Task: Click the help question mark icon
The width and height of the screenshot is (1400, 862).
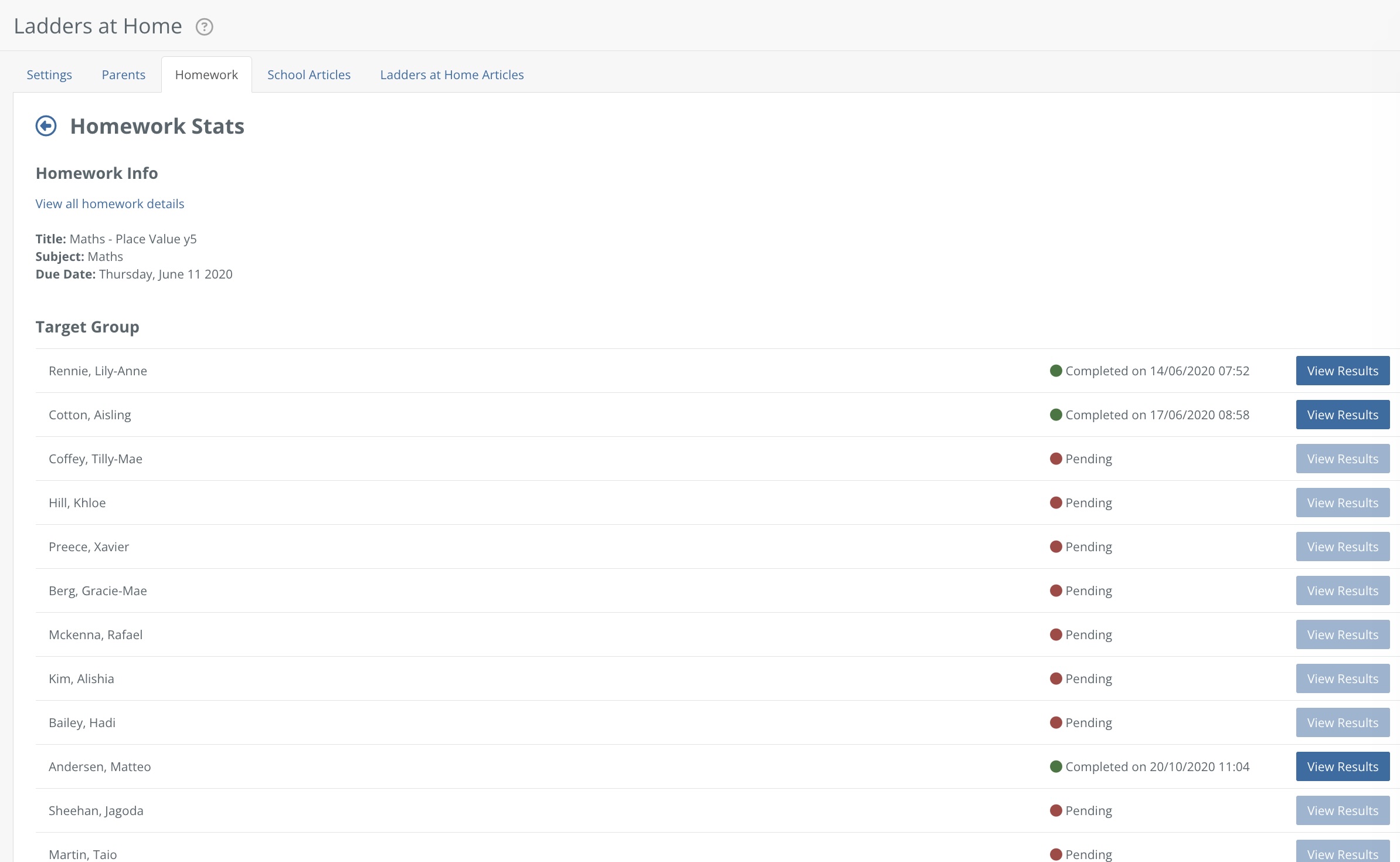Action: pyautogui.click(x=204, y=27)
